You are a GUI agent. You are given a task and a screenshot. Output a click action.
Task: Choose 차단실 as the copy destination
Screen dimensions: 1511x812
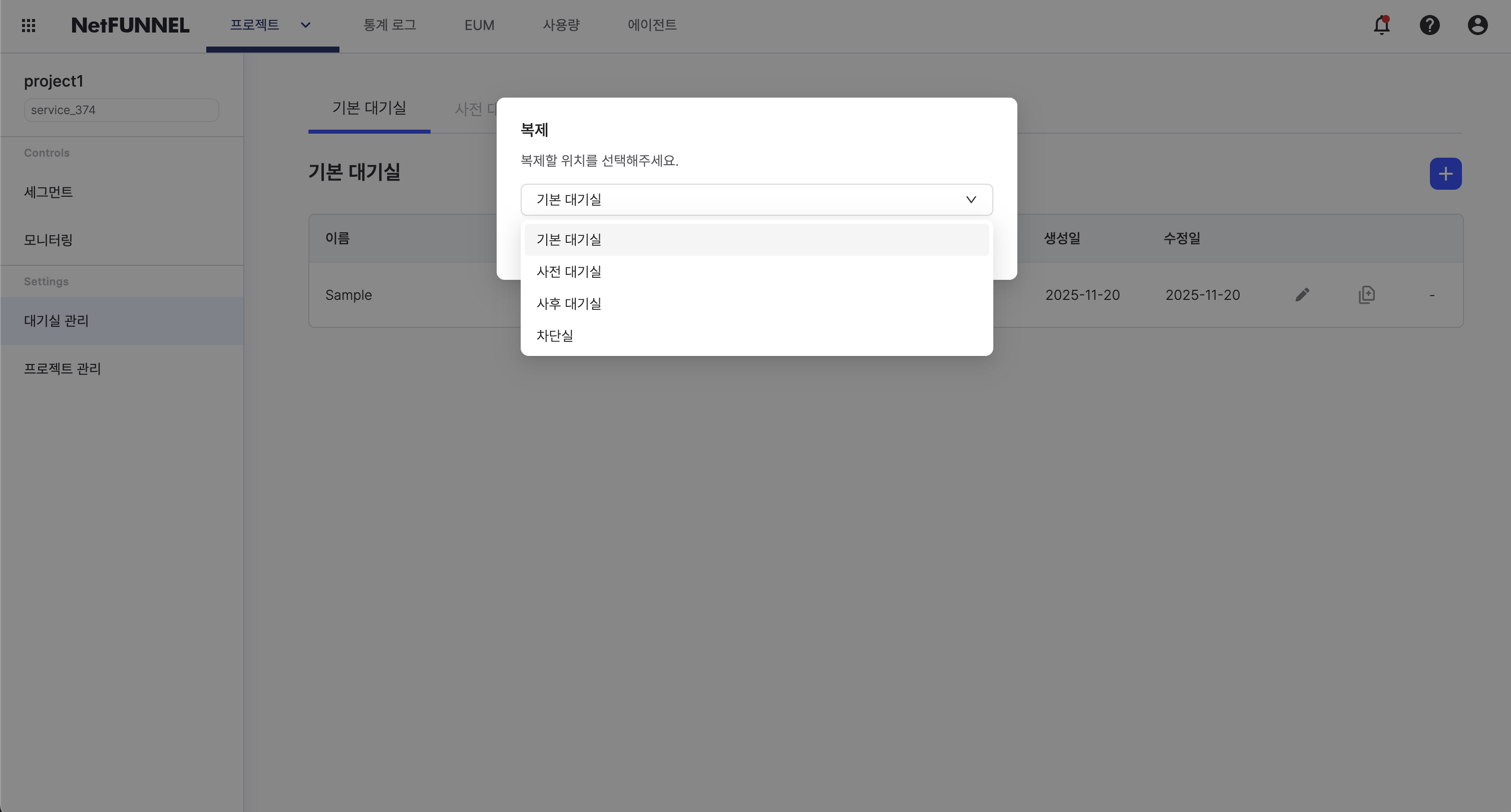554,335
